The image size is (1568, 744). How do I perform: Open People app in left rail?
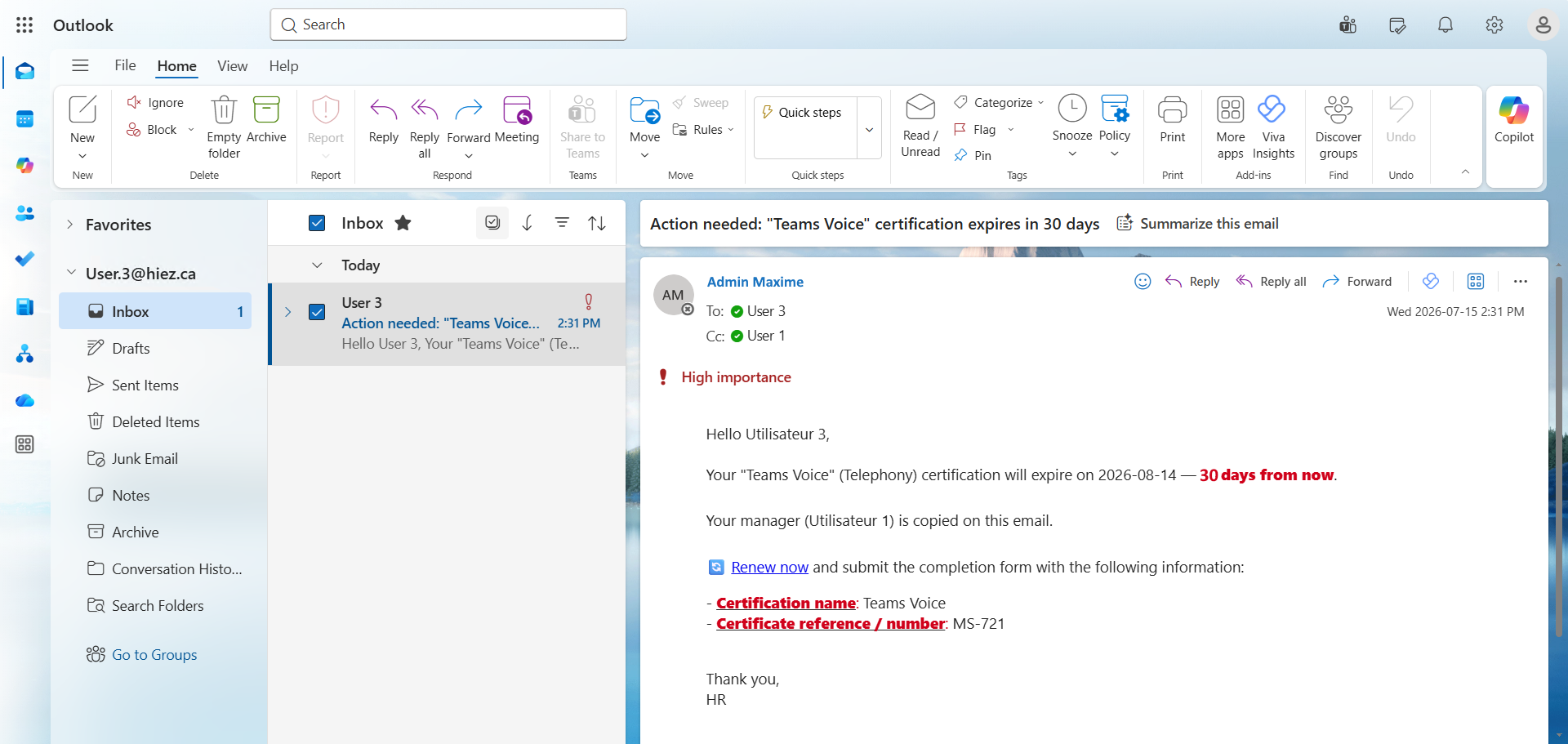24,213
